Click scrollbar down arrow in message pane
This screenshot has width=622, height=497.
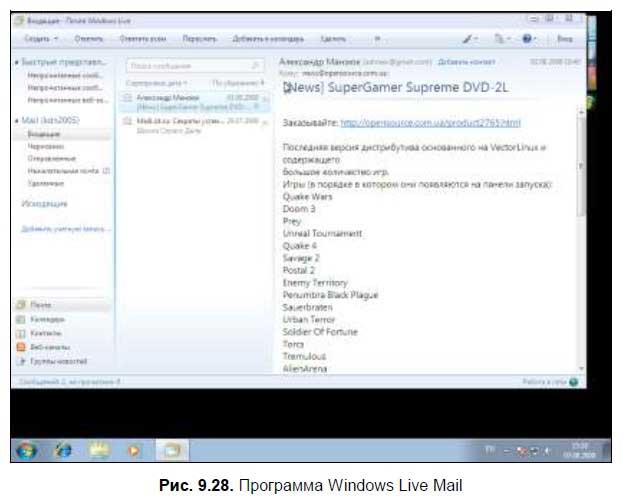tap(581, 368)
